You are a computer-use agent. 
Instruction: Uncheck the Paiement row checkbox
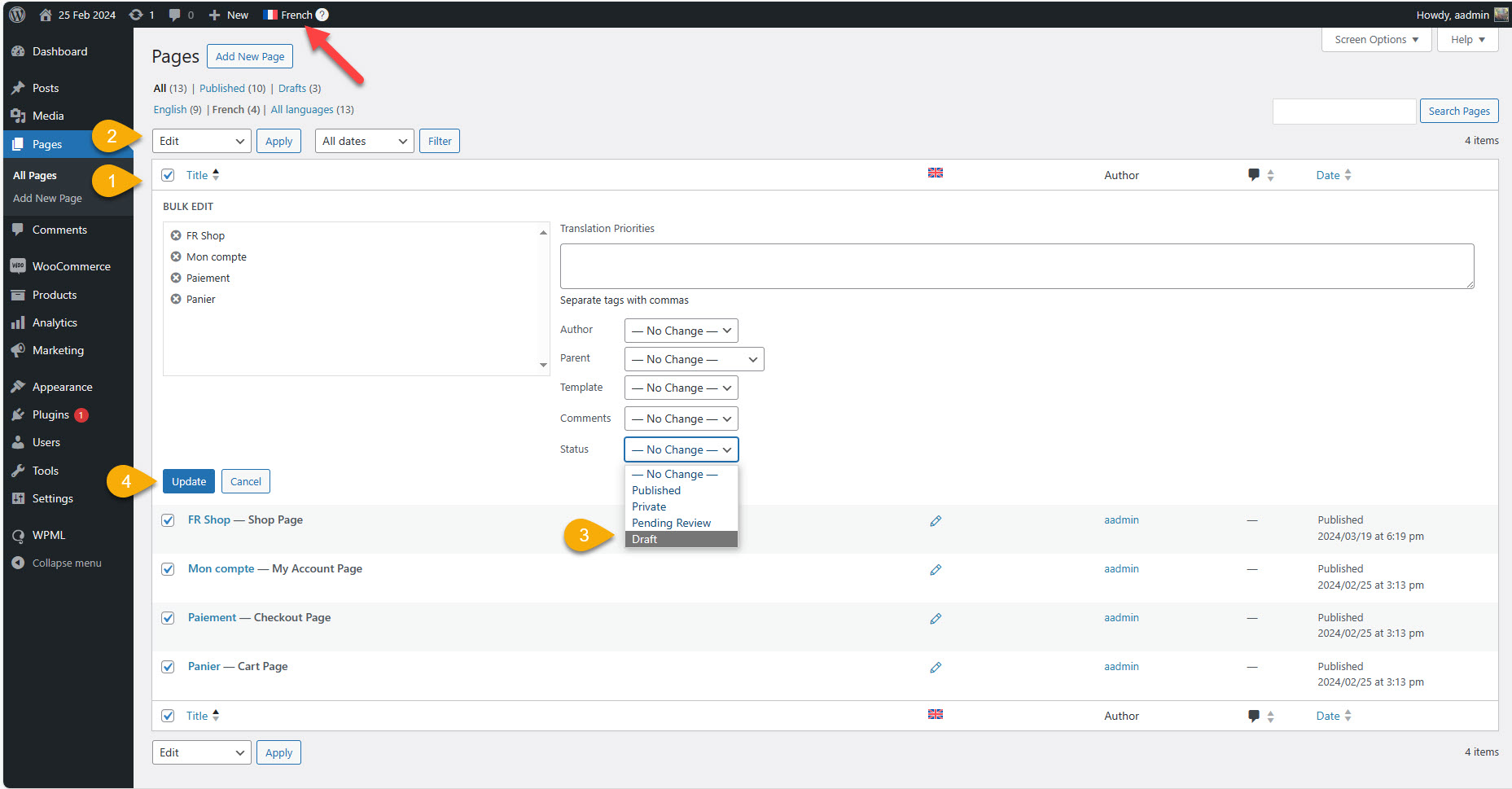point(168,618)
